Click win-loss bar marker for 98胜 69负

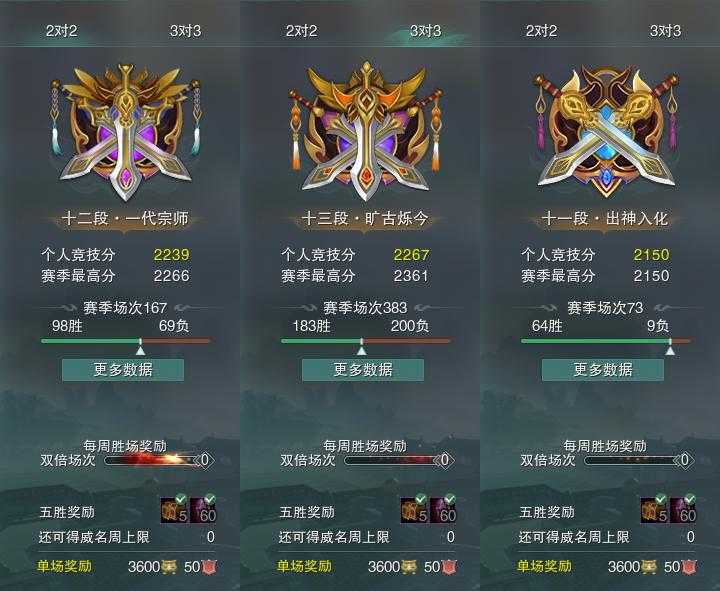(141, 348)
